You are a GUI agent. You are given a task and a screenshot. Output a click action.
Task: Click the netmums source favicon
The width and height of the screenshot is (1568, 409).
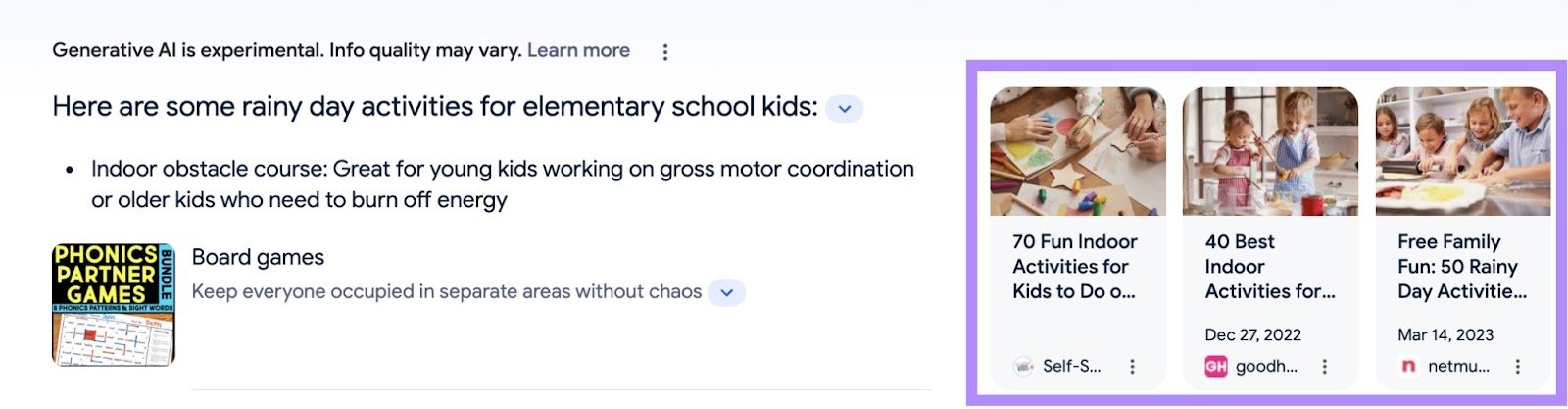click(1408, 366)
